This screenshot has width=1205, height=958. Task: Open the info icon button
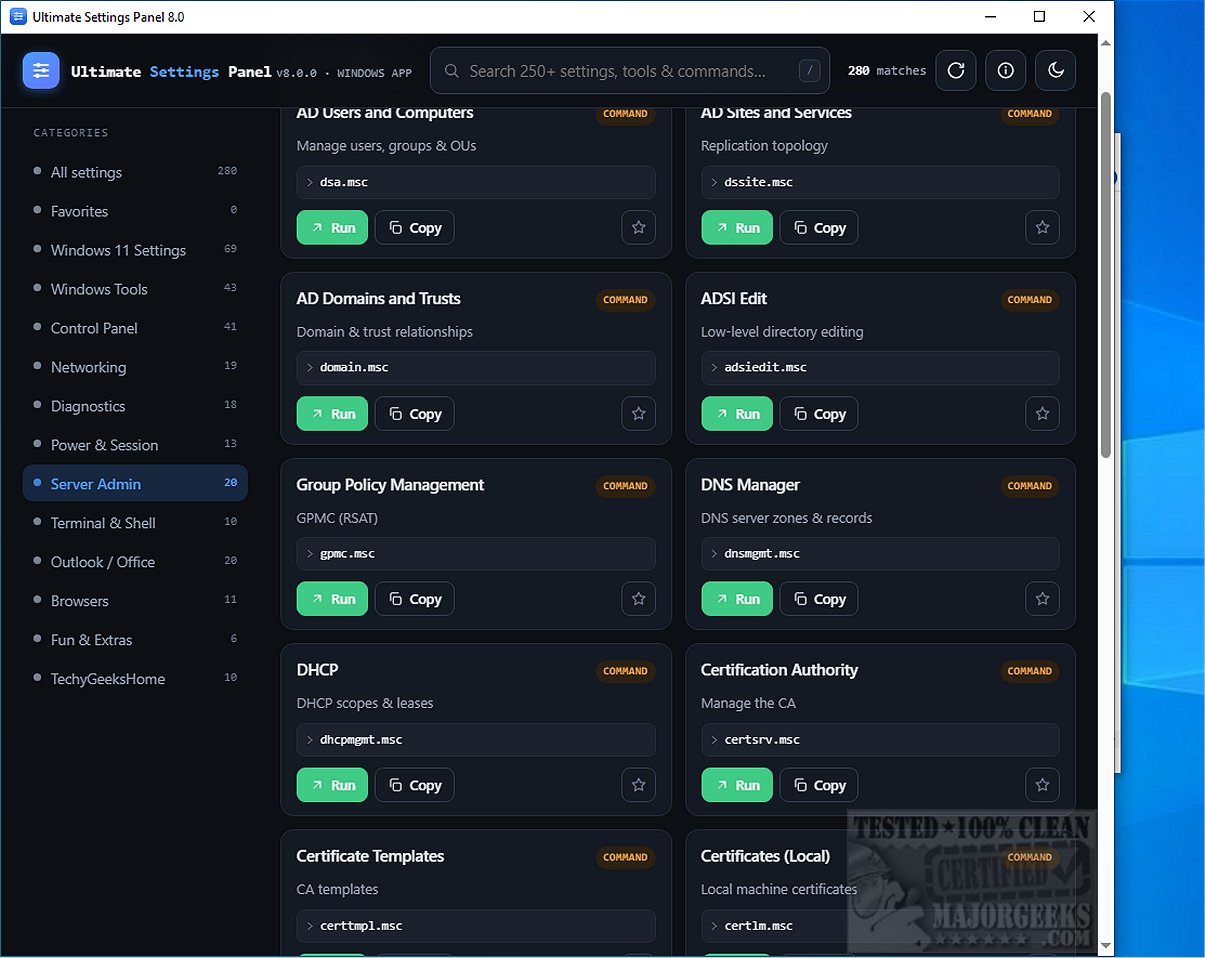point(1005,71)
